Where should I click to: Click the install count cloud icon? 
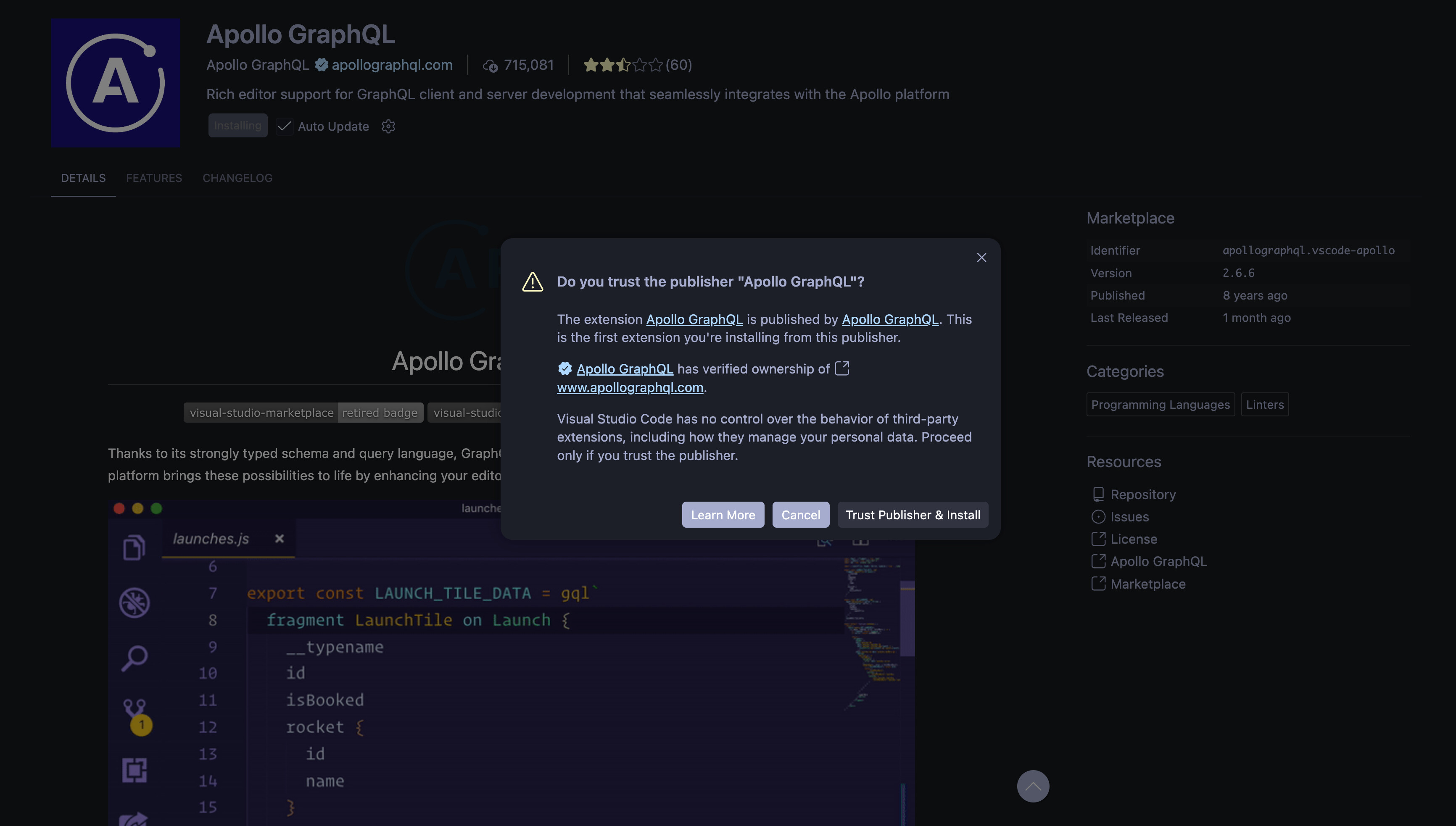[490, 66]
